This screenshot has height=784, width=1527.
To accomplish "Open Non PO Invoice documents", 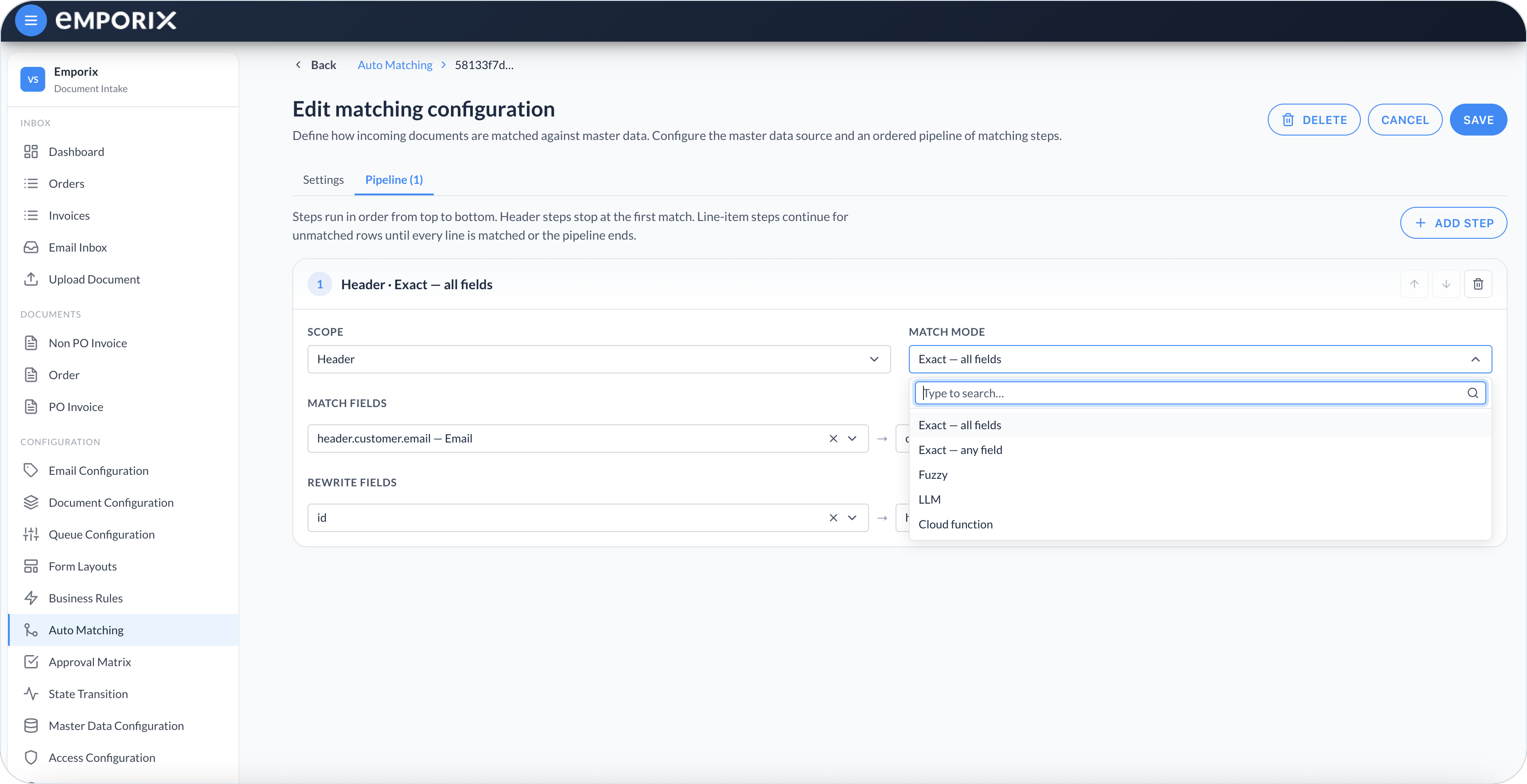I will coord(123,343).
